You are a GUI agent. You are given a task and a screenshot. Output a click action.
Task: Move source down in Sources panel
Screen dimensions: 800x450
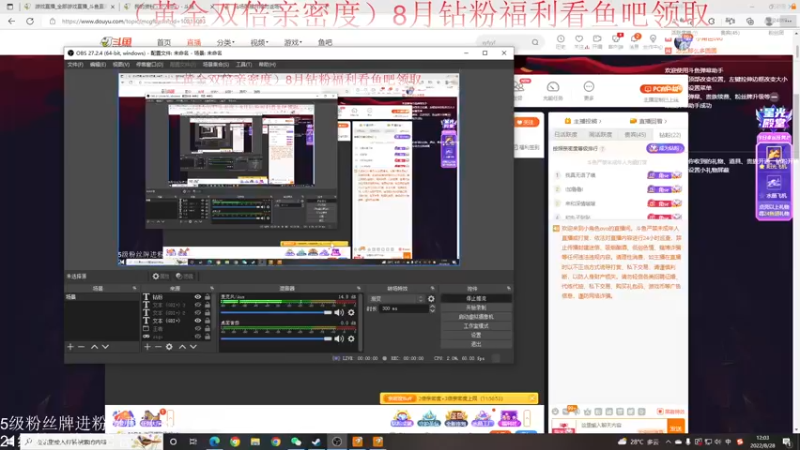(193, 347)
